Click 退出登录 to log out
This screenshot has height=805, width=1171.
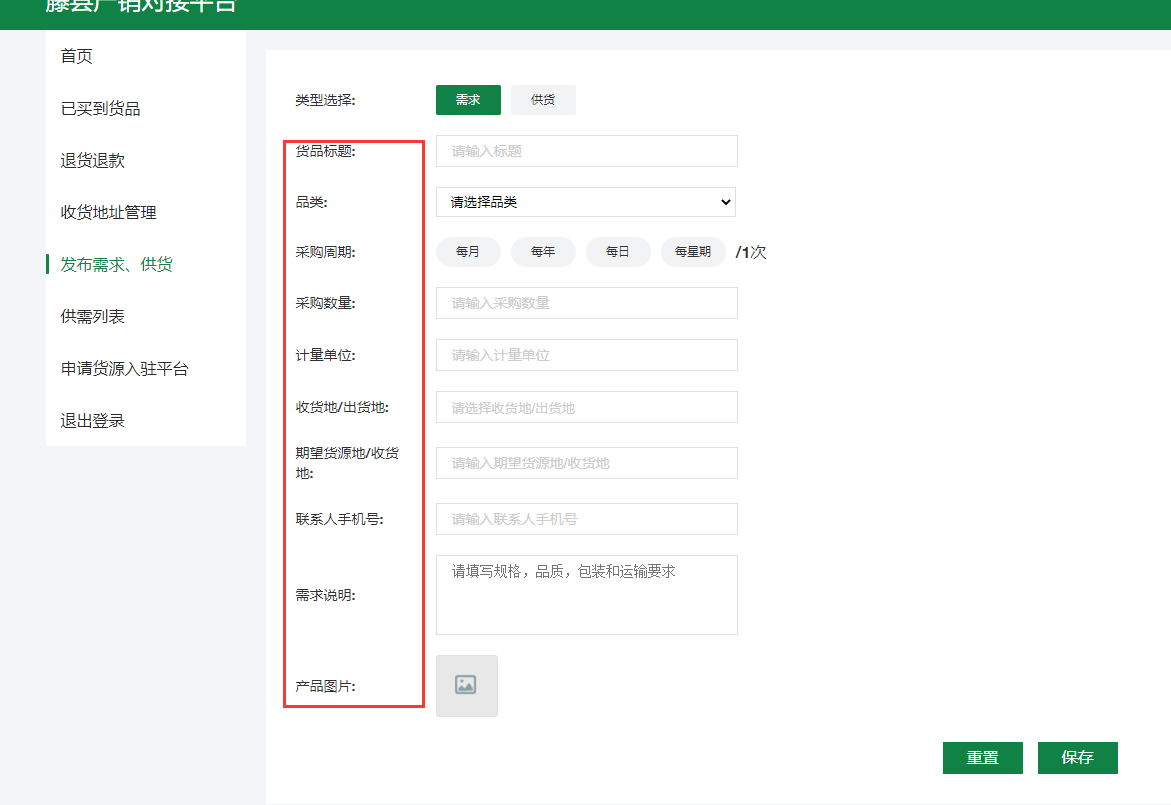(93, 420)
